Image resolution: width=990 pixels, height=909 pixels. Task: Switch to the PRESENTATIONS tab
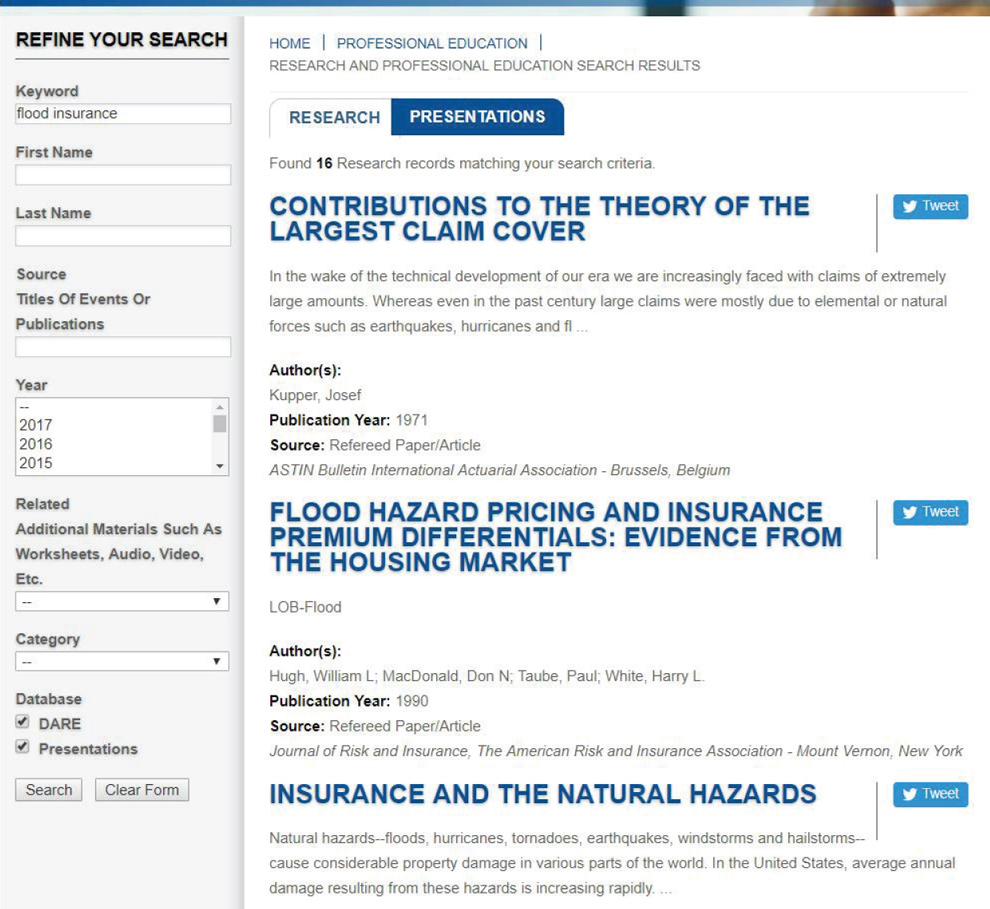478,117
